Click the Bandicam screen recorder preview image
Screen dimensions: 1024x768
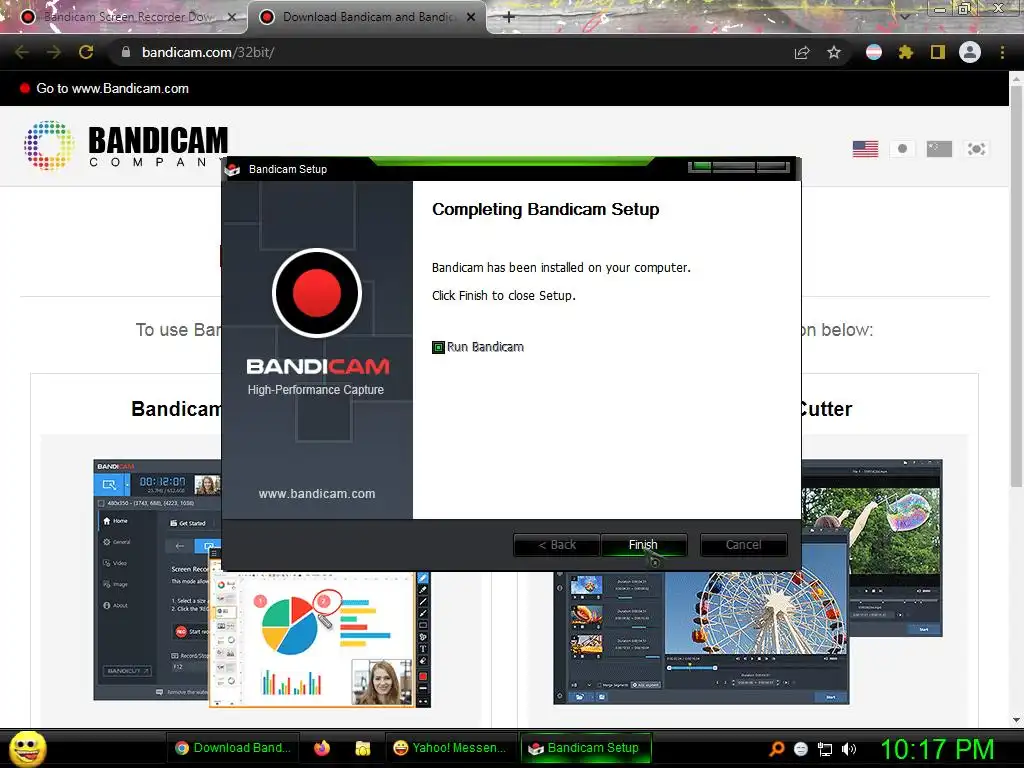[x=261, y=583]
